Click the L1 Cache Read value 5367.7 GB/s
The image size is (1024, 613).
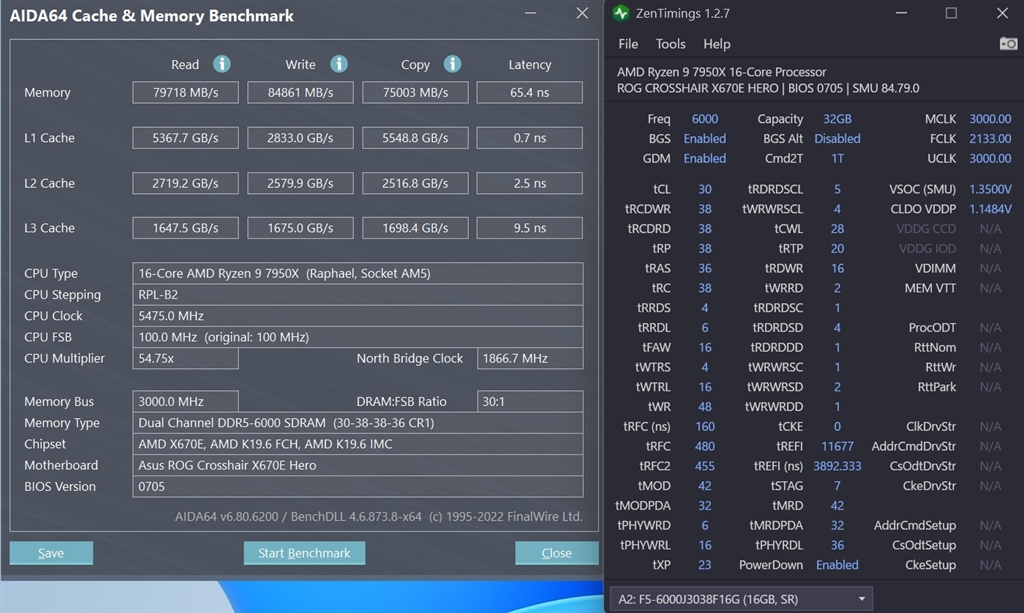click(185, 138)
